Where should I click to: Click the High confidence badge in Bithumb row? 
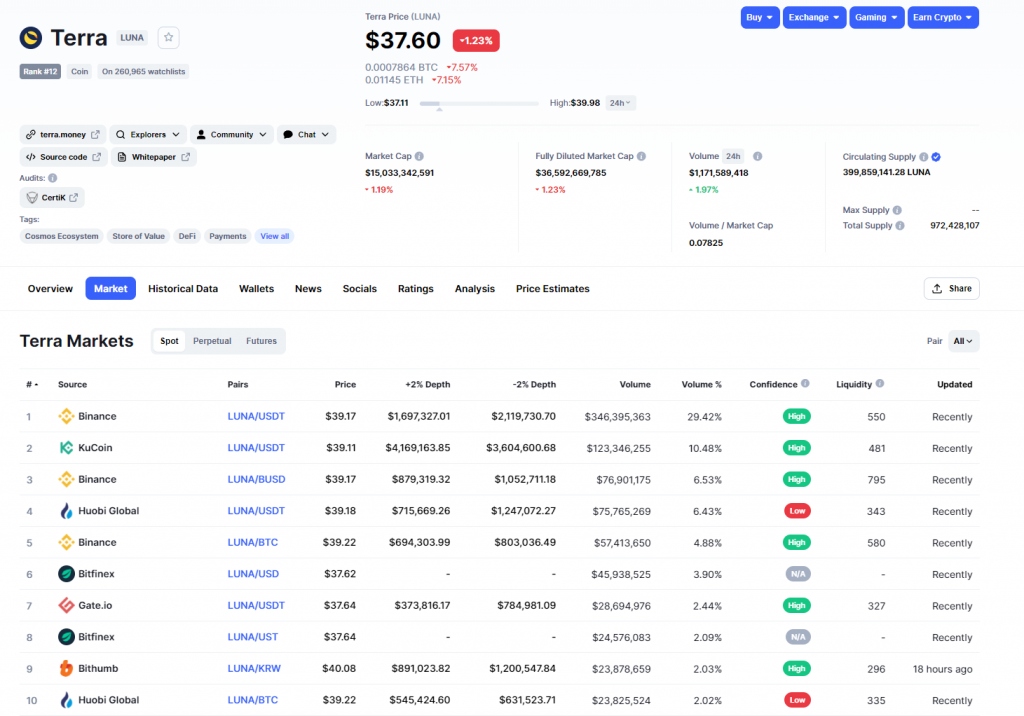click(x=796, y=668)
